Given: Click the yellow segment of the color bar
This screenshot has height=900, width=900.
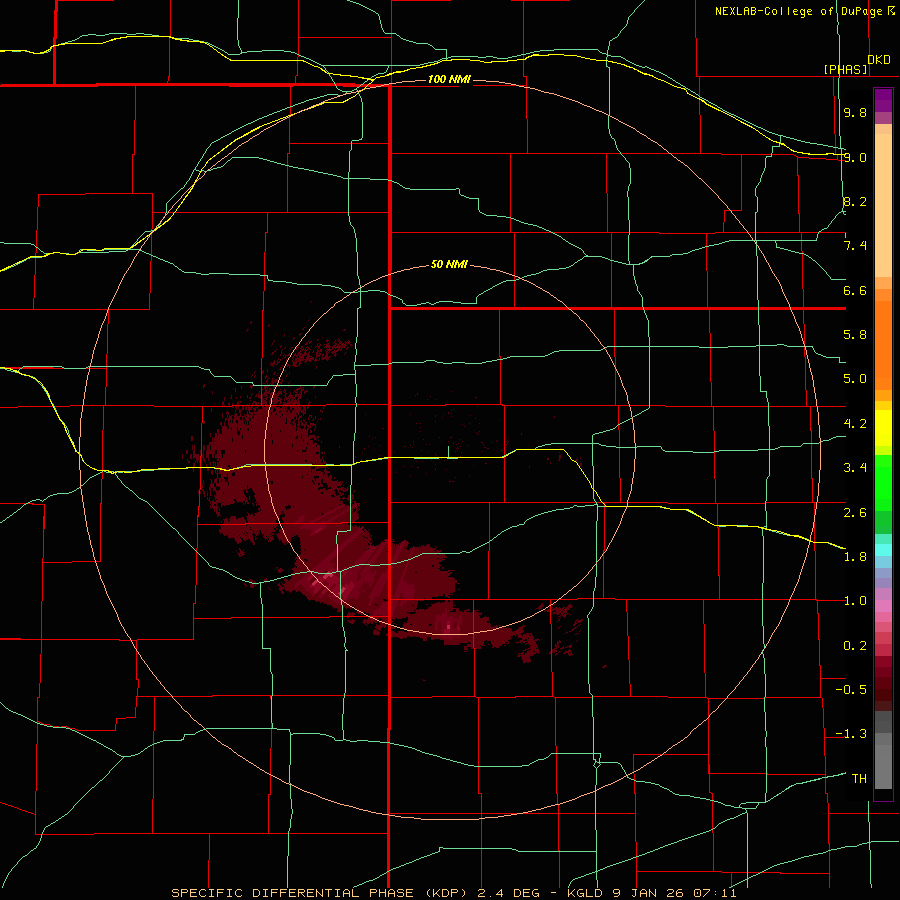Looking at the screenshot, I should pyautogui.click(x=883, y=428).
